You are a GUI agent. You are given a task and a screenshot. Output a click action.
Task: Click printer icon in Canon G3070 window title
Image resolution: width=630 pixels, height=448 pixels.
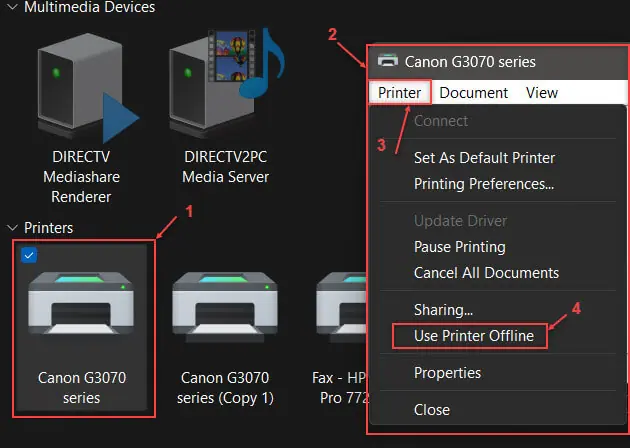[388, 61]
